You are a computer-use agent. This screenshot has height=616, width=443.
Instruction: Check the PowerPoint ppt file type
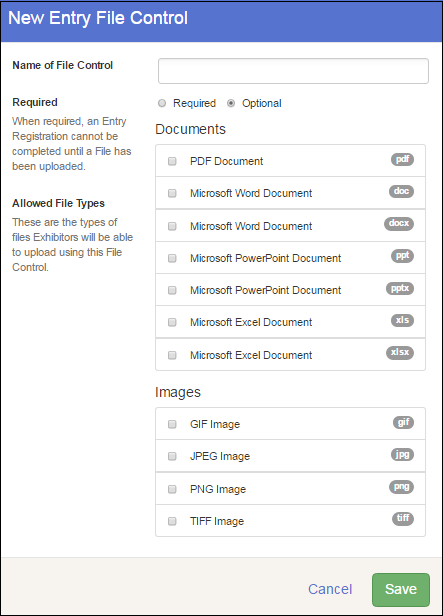click(x=172, y=258)
